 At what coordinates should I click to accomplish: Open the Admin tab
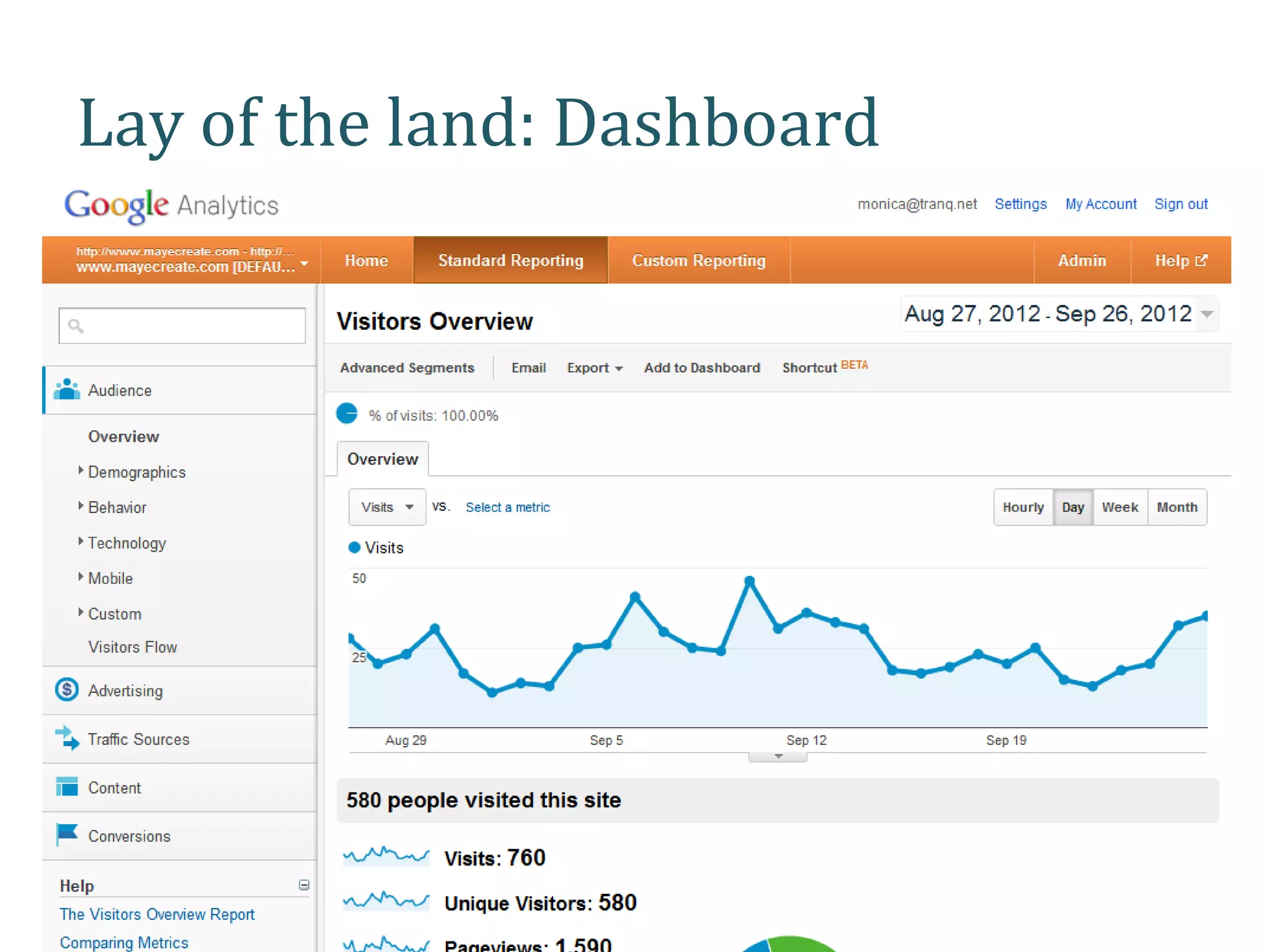click(x=1082, y=260)
